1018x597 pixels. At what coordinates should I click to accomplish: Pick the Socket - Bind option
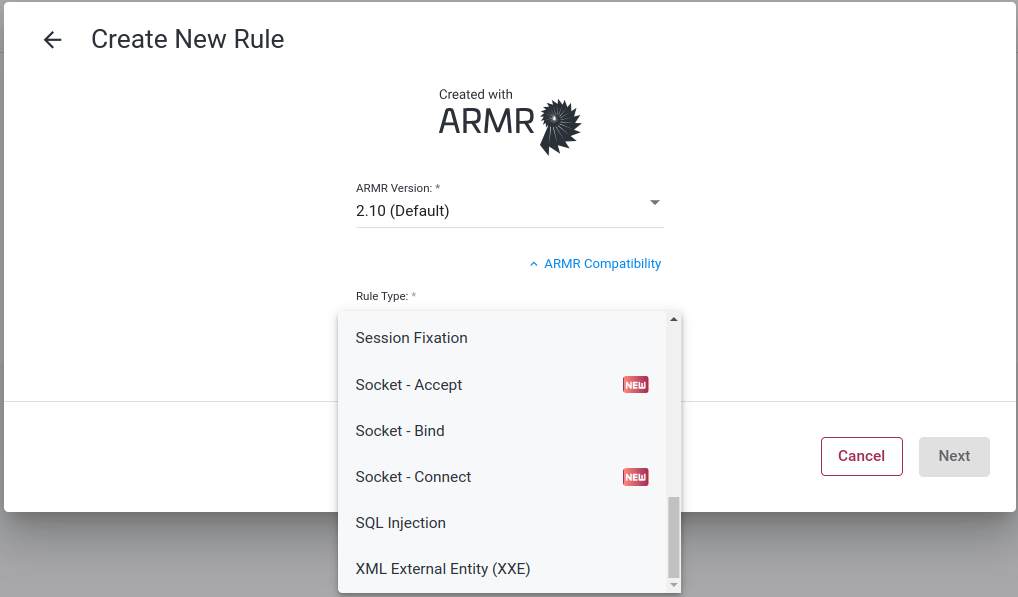pyautogui.click(x=503, y=431)
